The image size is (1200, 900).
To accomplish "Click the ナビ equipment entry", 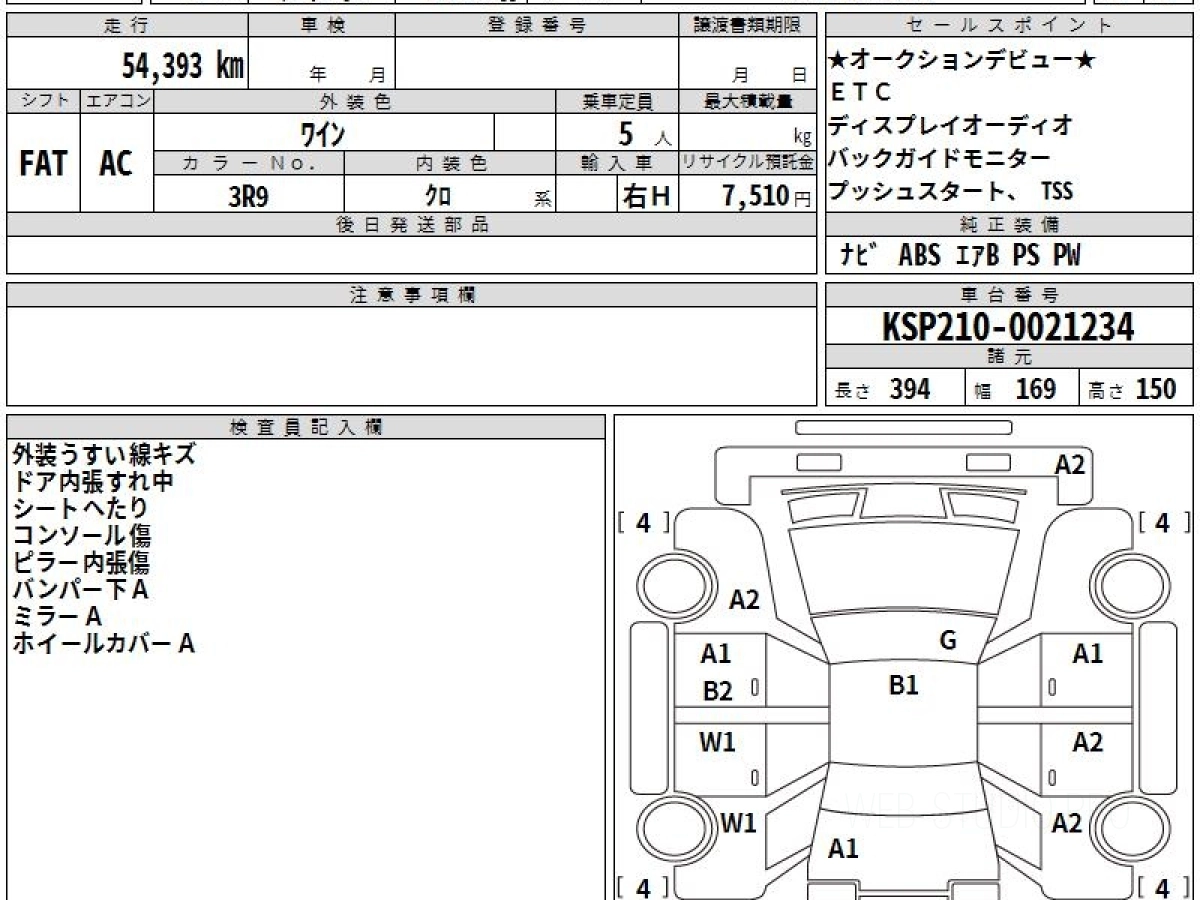I will coord(859,256).
